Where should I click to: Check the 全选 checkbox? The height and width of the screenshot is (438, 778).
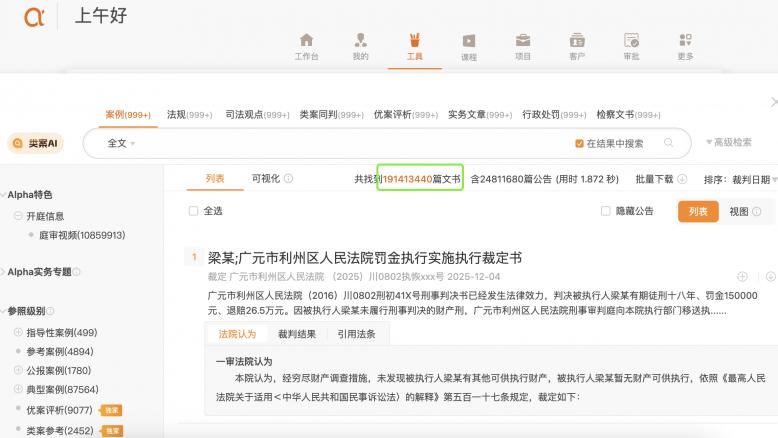tap(194, 211)
